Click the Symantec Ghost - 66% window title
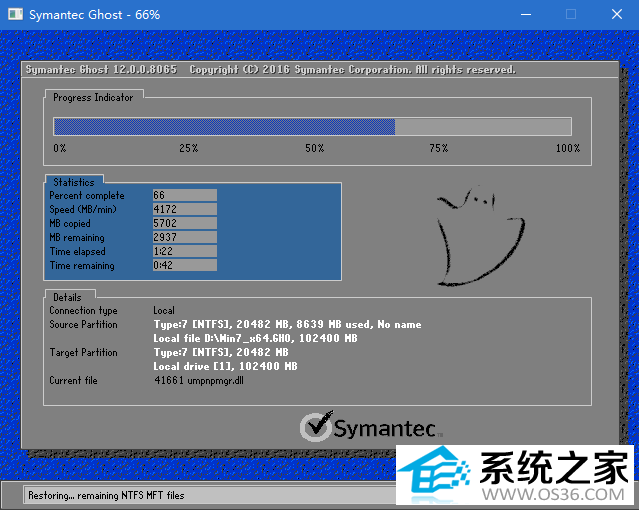Screen dimensions: 639x510 click(x=95, y=15)
